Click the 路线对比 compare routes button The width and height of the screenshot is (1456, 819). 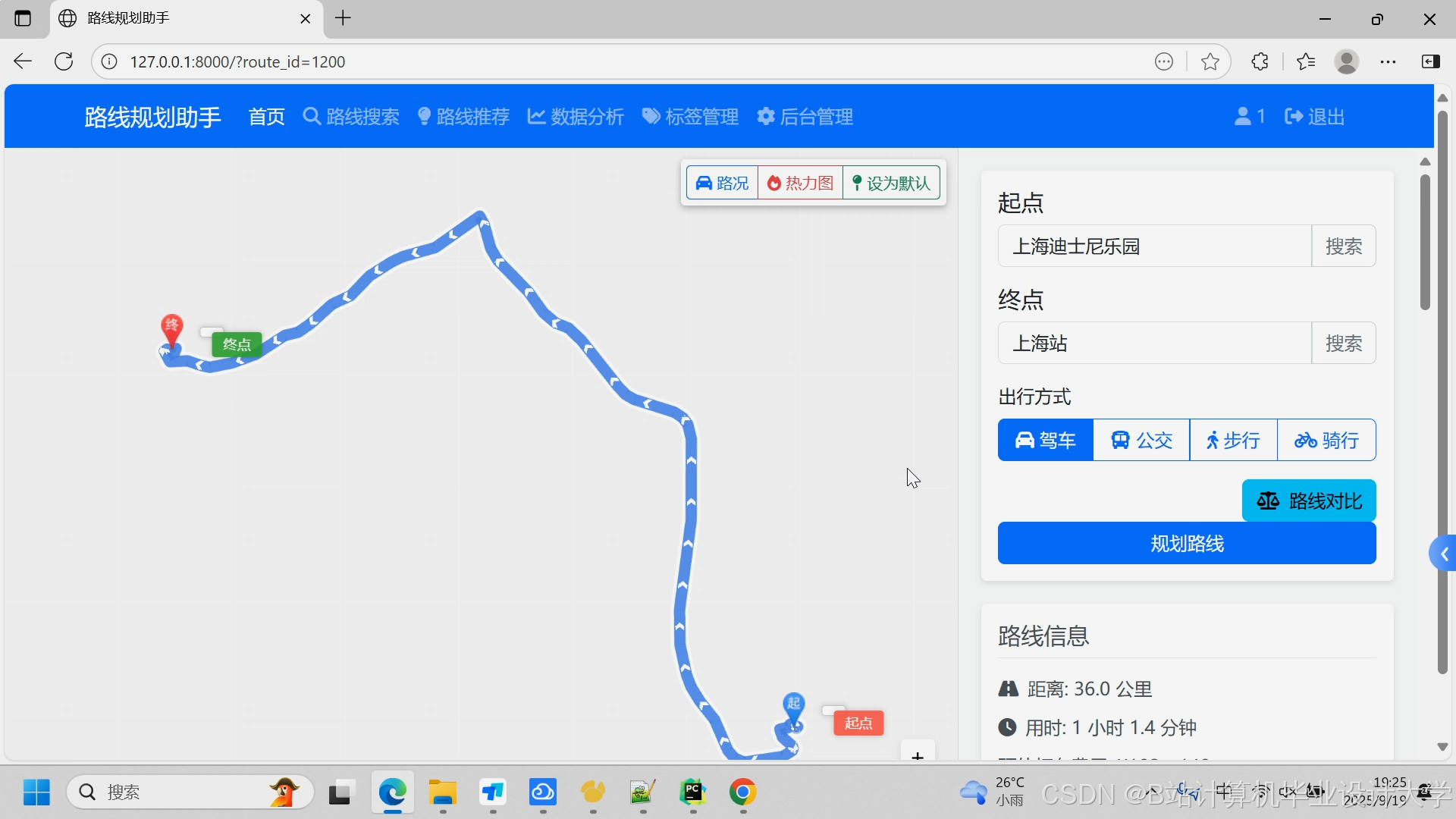[1309, 500]
